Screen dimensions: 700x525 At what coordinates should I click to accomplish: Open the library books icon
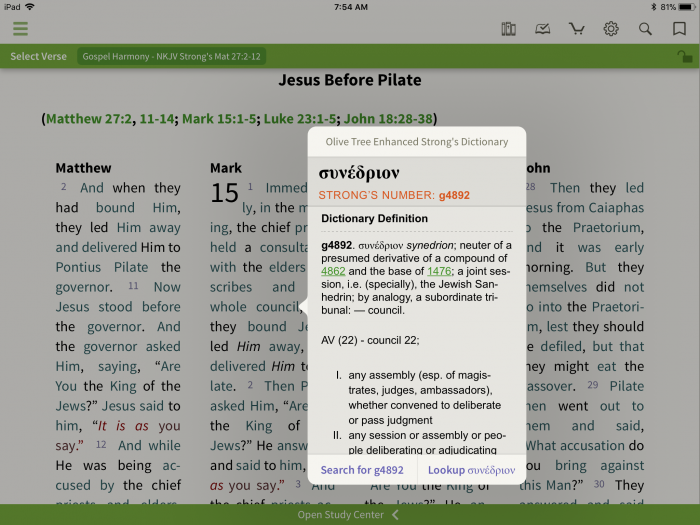pos(508,29)
